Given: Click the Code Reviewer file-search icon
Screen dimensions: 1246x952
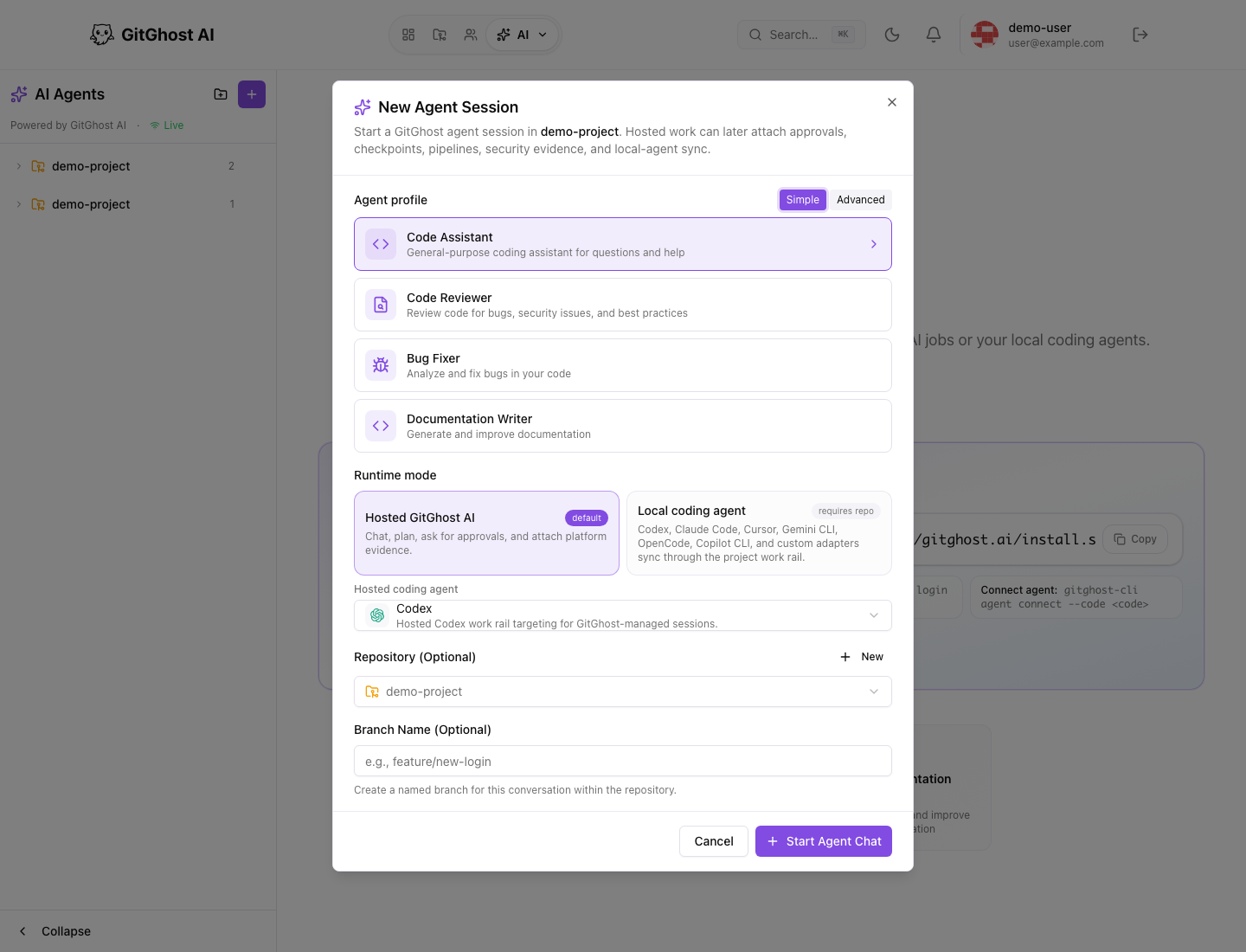Looking at the screenshot, I should 381,305.
